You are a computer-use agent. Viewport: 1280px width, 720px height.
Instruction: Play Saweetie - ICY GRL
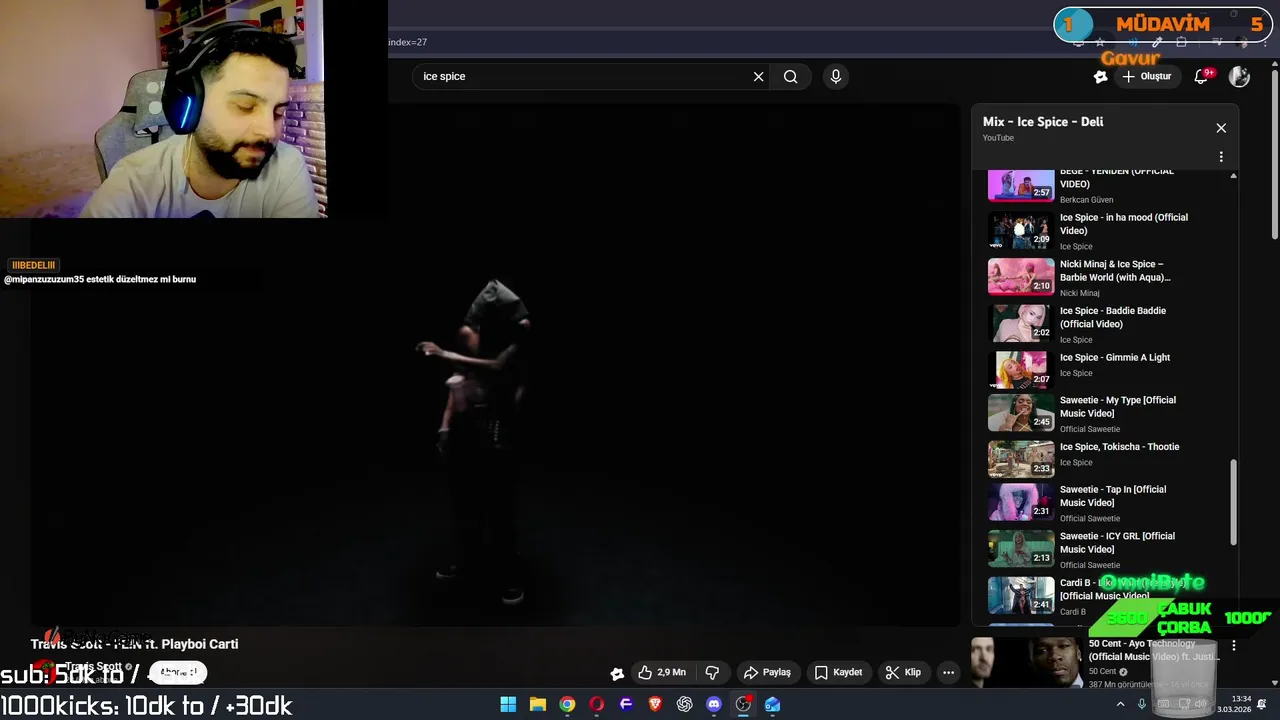(1118, 542)
